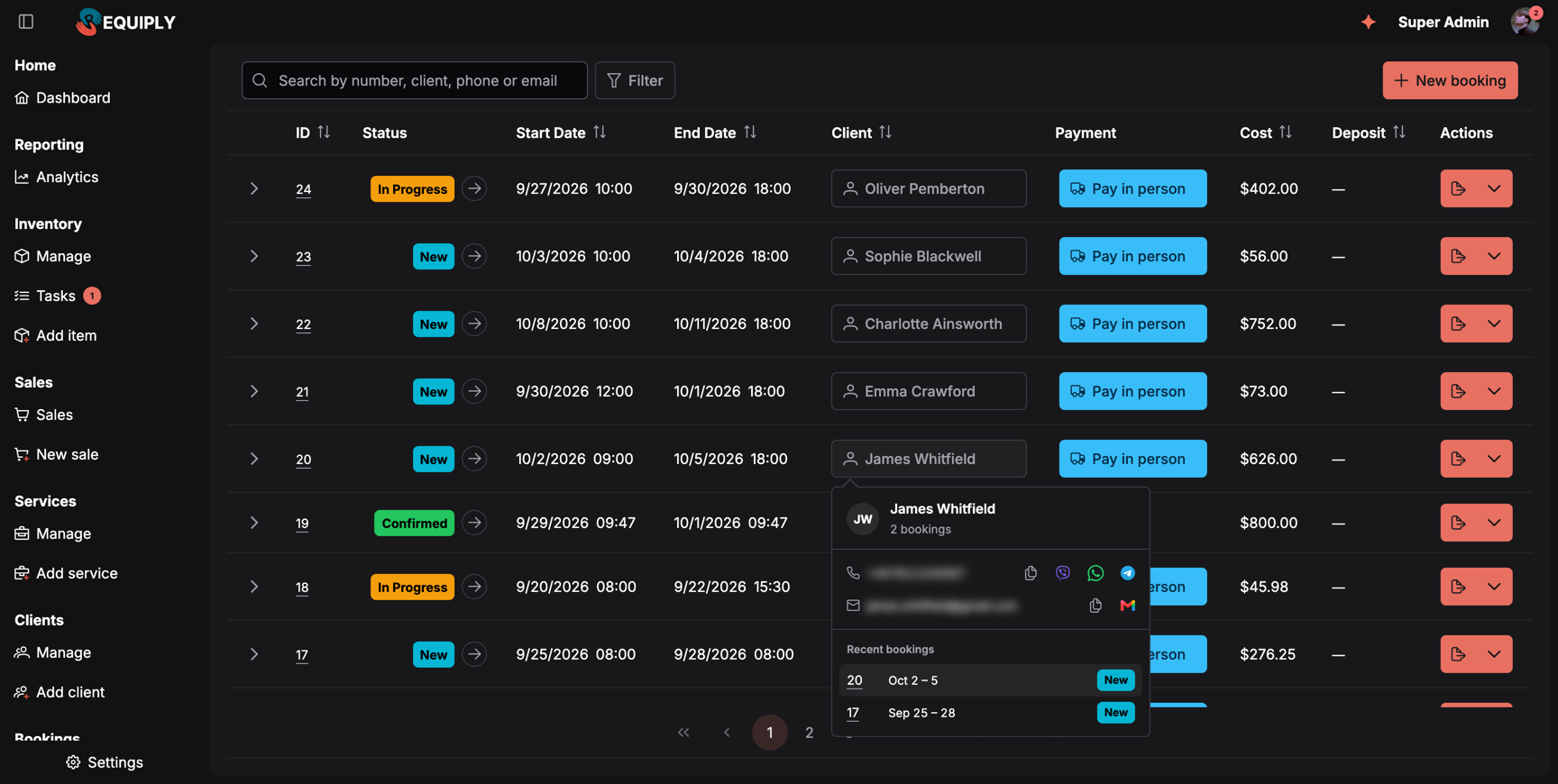The height and width of the screenshot is (784, 1558).
Task: Sort the table by ID column
Action: (x=324, y=132)
